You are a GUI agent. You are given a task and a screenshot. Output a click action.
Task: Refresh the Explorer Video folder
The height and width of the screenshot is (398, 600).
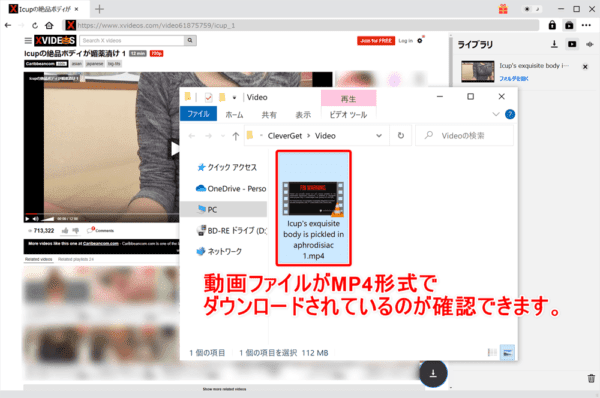(x=401, y=135)
